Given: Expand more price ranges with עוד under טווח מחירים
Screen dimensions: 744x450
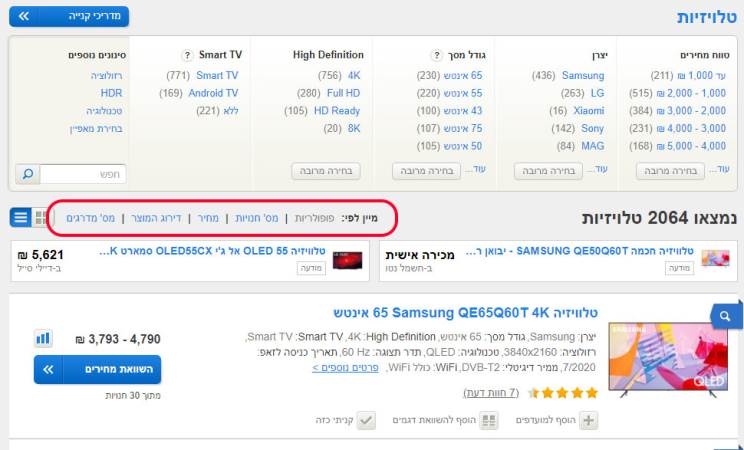Looking at the screenshot, I should [x=721, y=170].
